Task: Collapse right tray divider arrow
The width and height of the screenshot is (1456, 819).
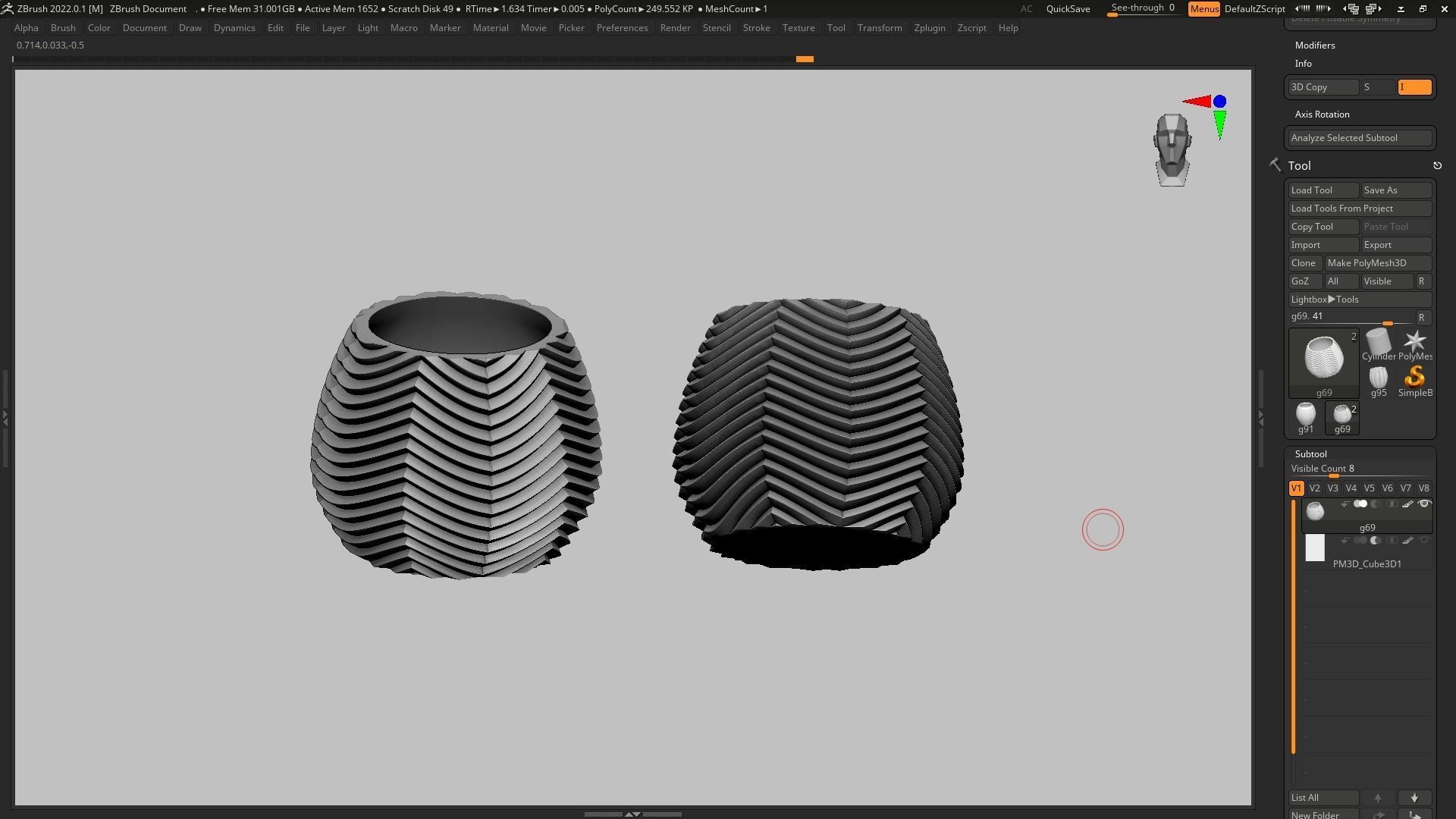Action: click(1260, 418)
